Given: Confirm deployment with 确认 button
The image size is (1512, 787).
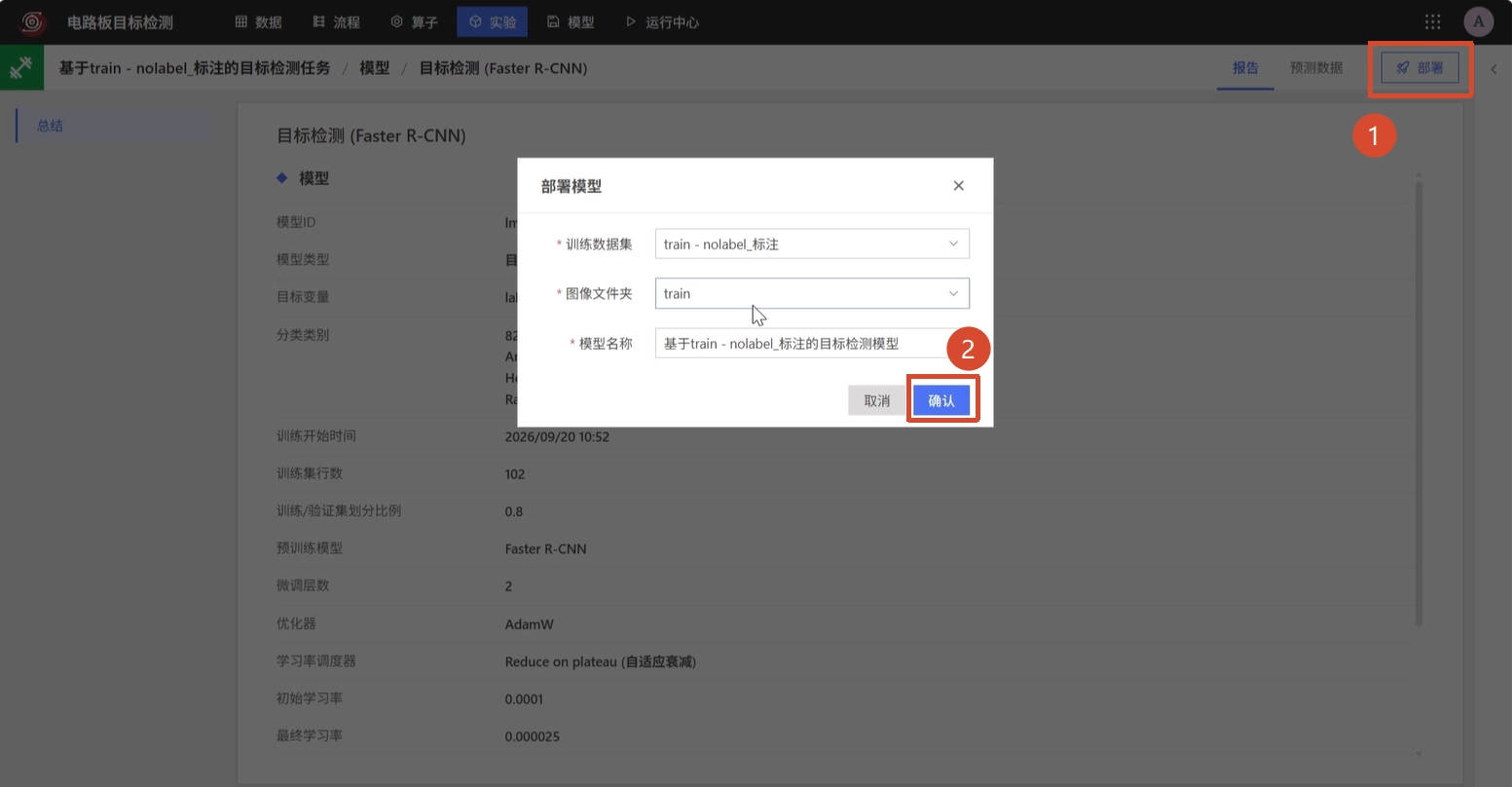Looking at the screenshot, I should point(941,400).
